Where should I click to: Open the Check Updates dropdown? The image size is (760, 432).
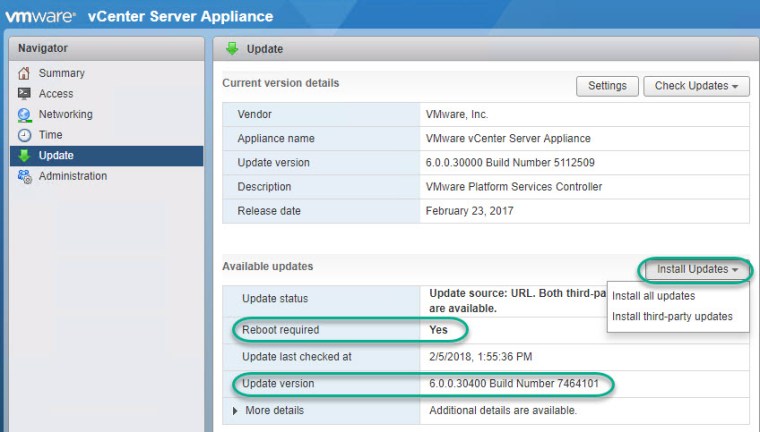point(697,86)
